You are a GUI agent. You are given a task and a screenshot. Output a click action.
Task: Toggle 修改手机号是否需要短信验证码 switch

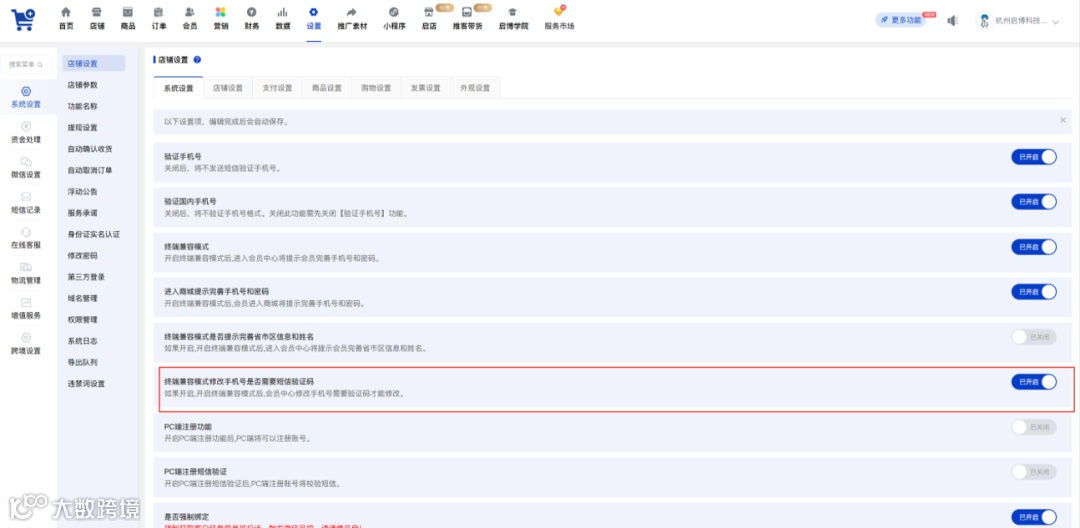pos(1033,382)
